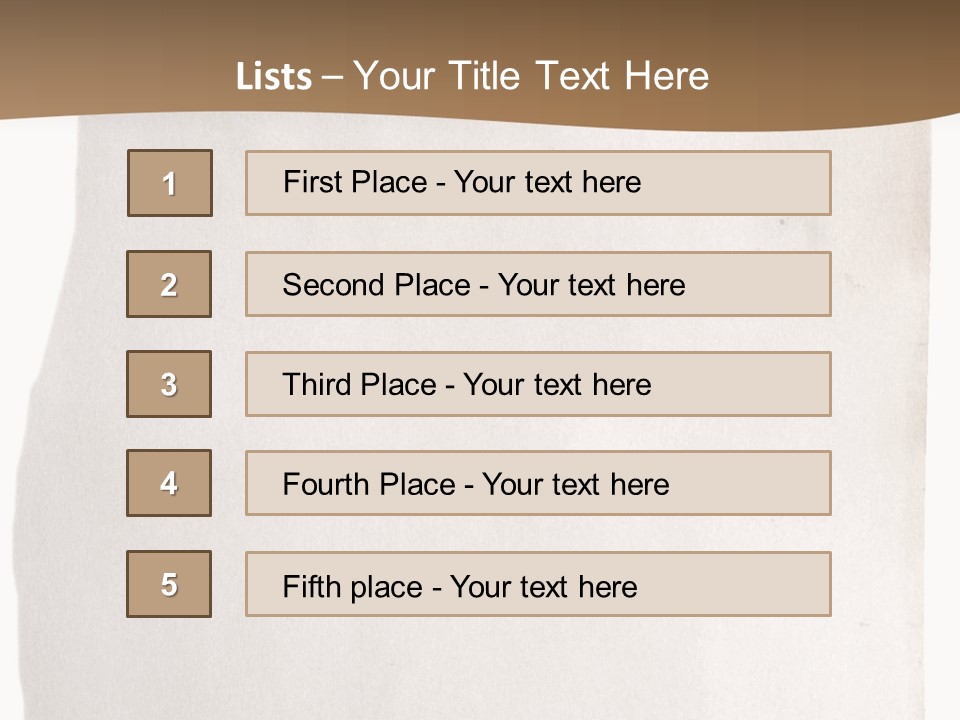Select the number 4 square
The image size is (960, 720).
tap(169, 483)
